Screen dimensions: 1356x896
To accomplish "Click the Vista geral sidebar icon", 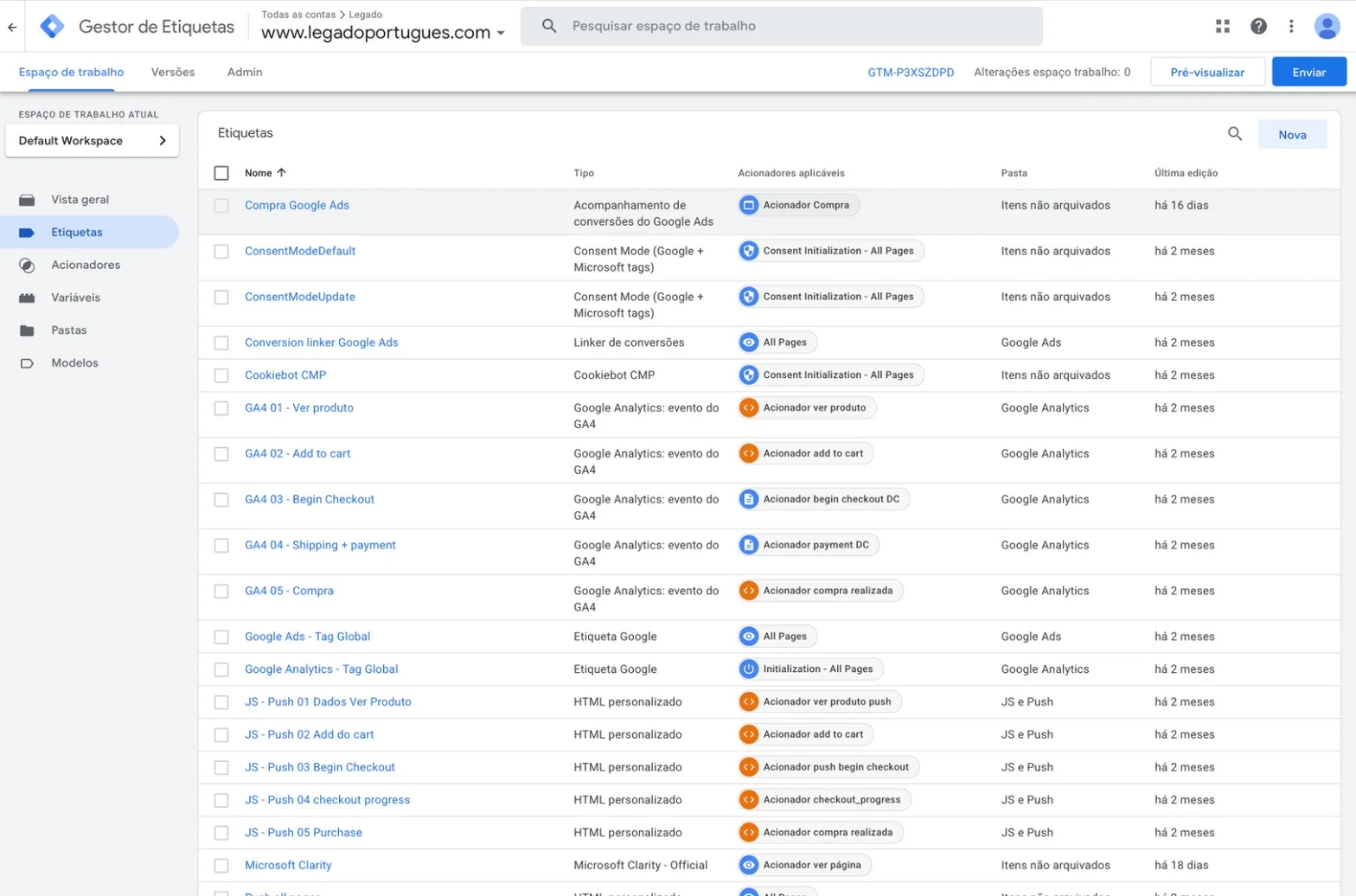I will pyautogui.click(x=27, y=200).
